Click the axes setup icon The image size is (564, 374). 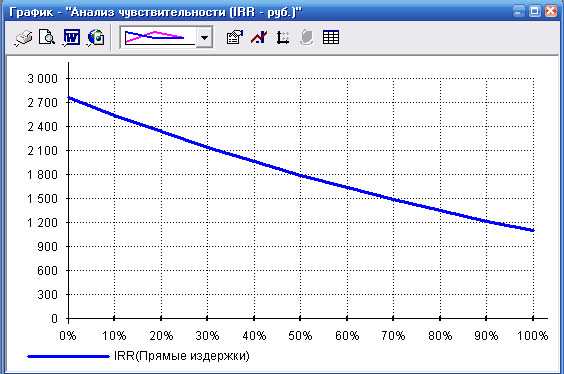283,37
